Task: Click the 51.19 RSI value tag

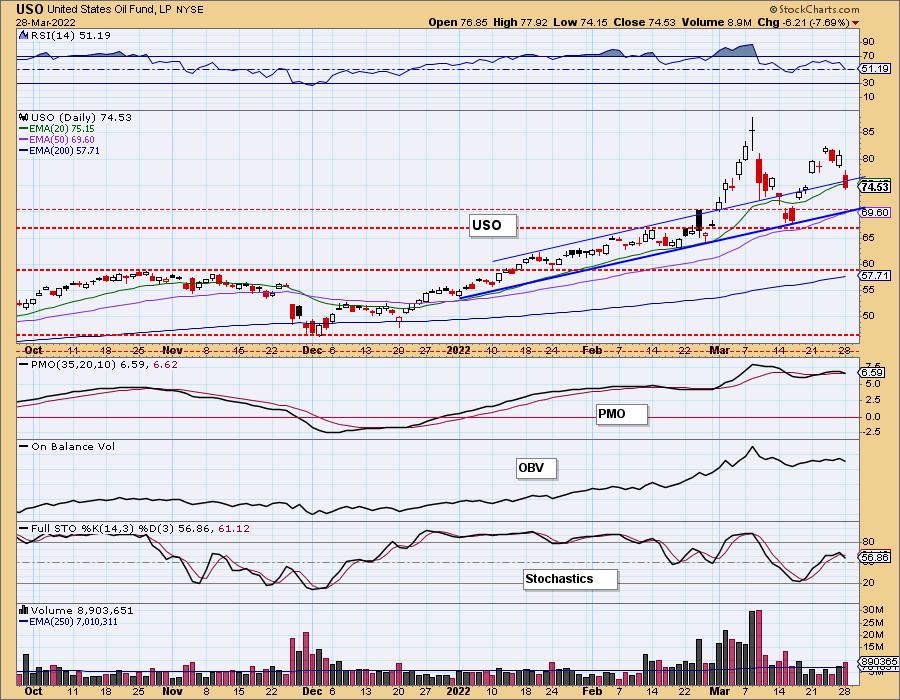Action: 875,68
